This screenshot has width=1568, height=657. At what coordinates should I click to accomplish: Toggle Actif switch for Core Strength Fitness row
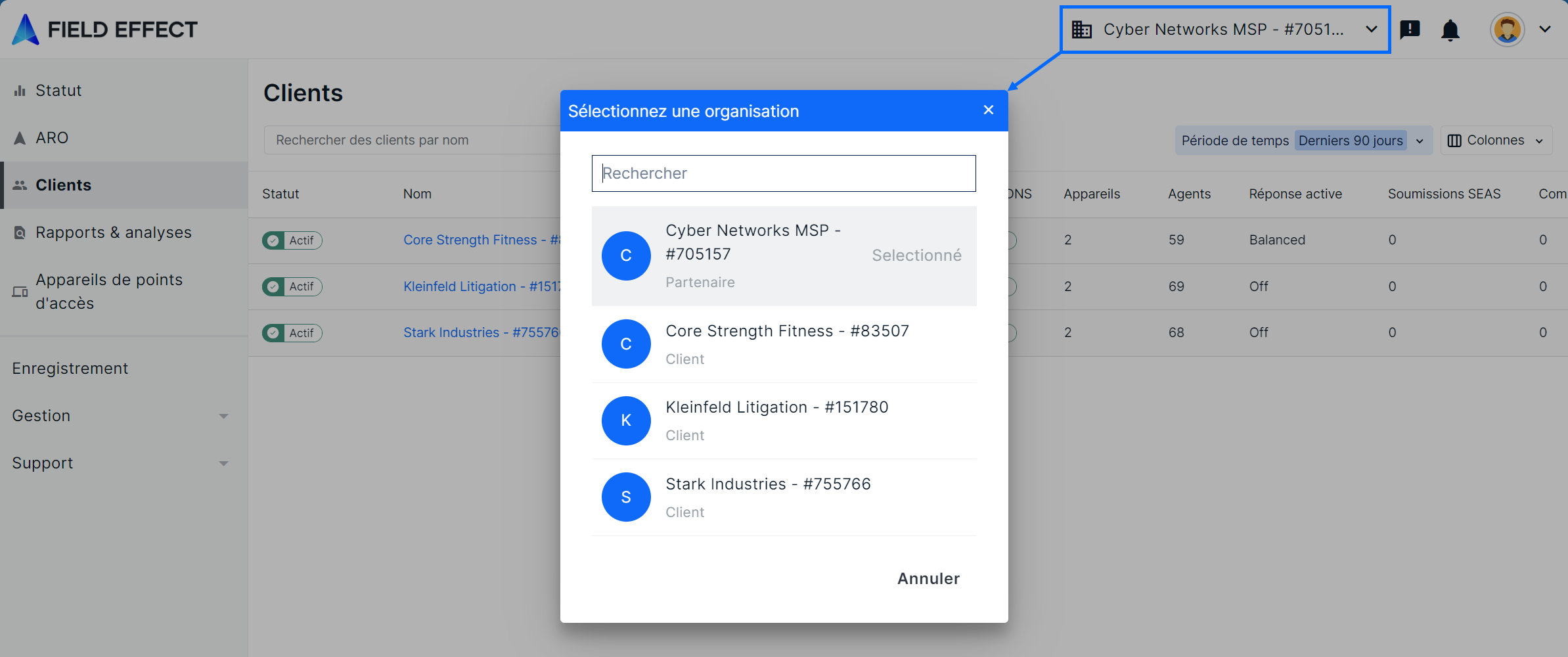(292, 240)
